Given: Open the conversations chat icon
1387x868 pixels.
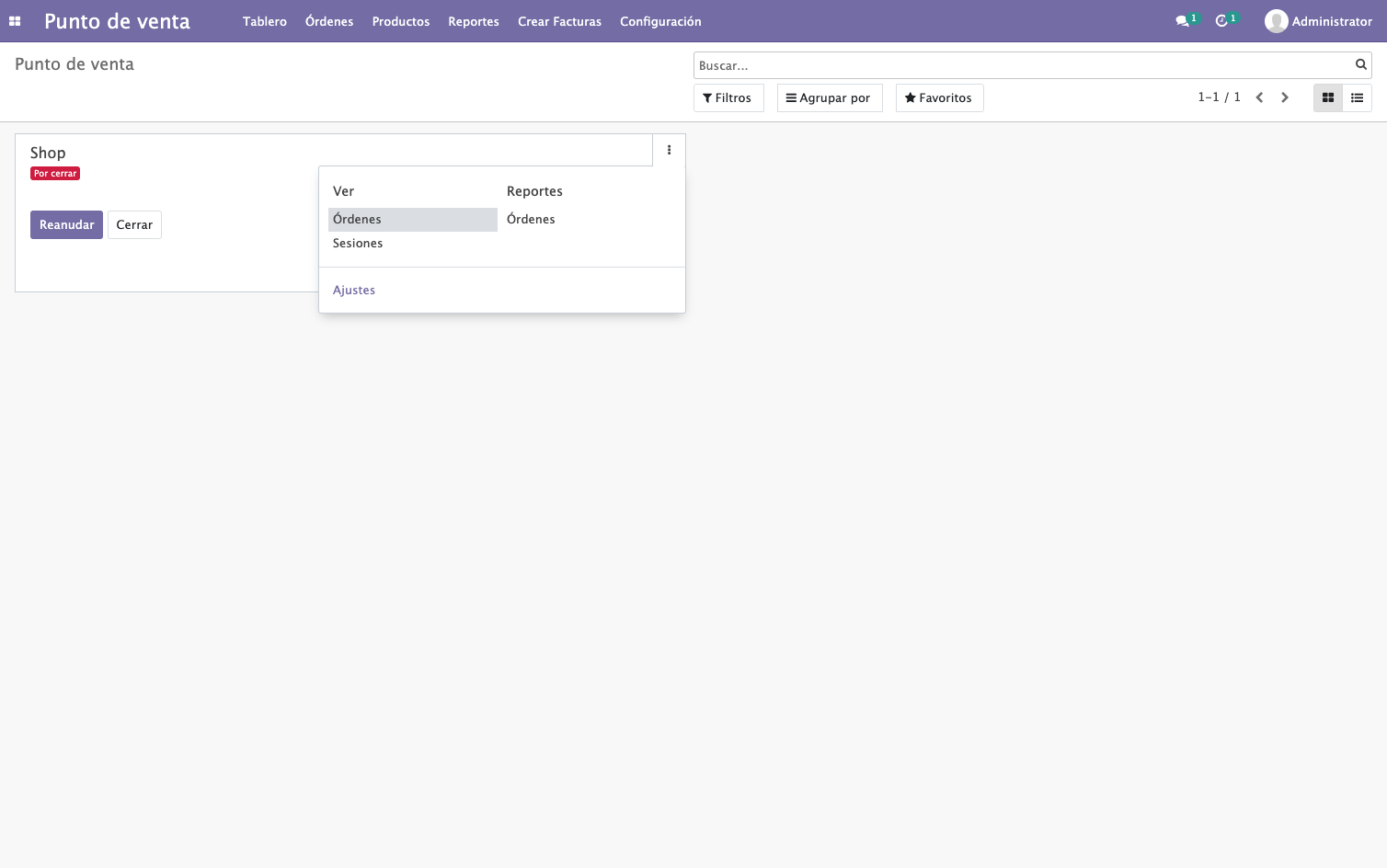Looking at the screenshot, I should (1182, 21).
